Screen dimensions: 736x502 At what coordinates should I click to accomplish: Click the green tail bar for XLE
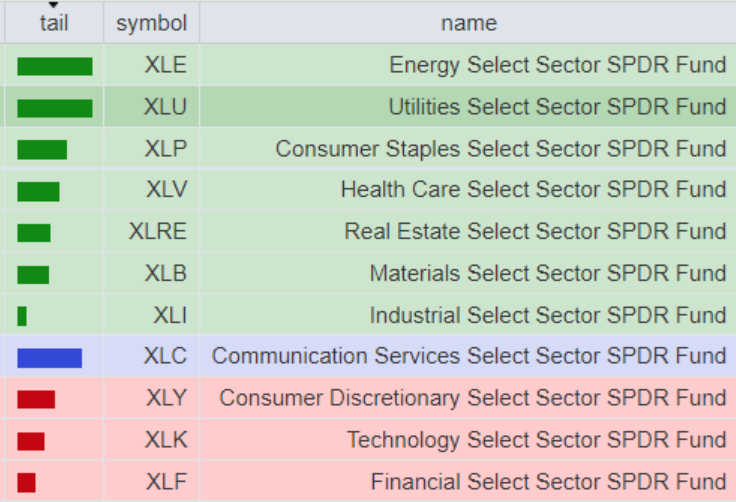point(54,67)
